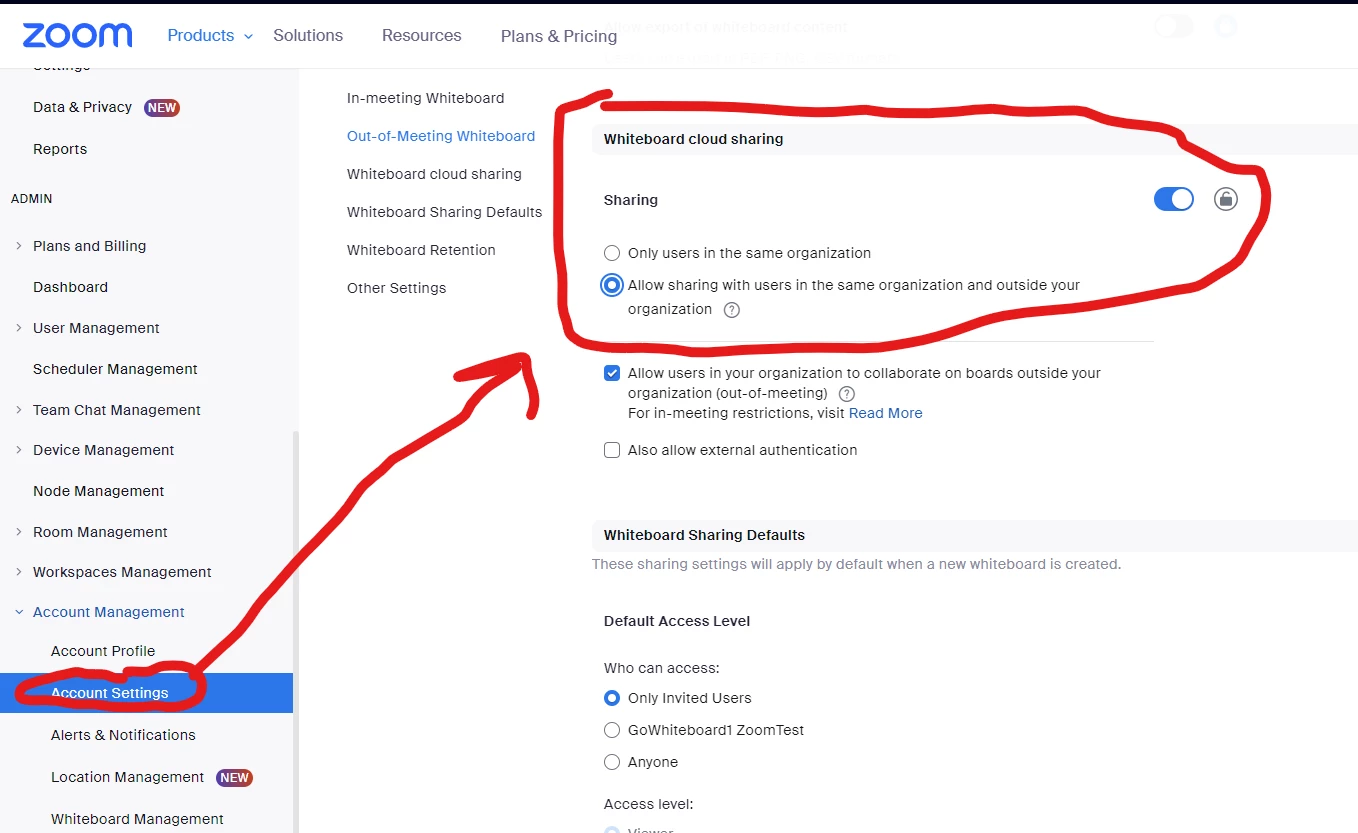Viewport: 1358px width, 833px height.
Task: Jump to Whiteboard Sharing Defaults anchor
Action: click(x=445, y=212)
